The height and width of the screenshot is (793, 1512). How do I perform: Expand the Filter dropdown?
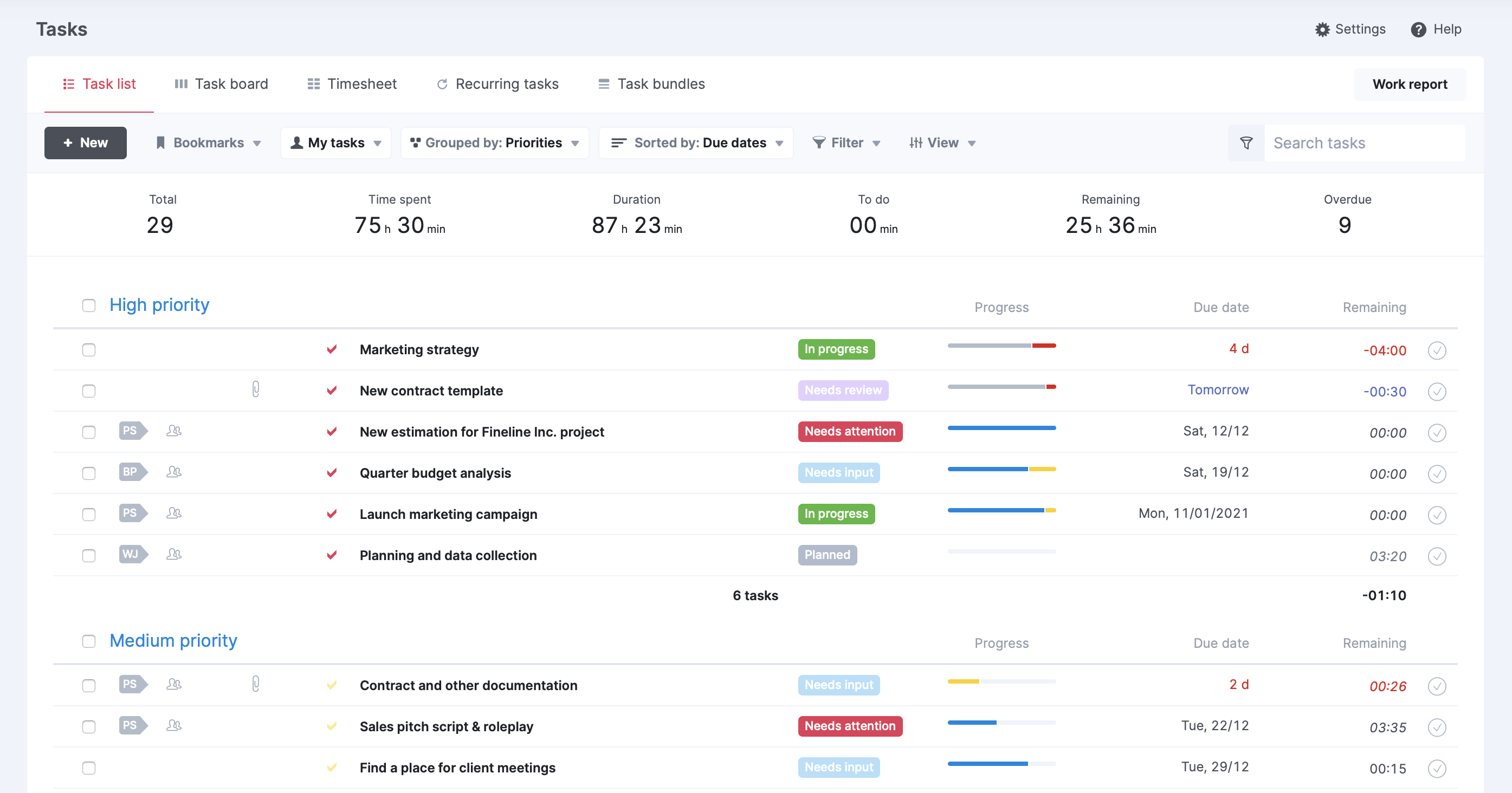tap(846, 142)
